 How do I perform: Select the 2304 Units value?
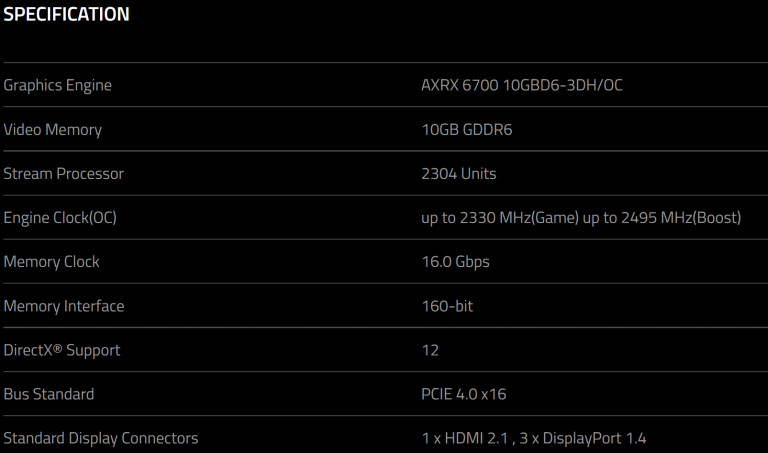tap(459, 174)
